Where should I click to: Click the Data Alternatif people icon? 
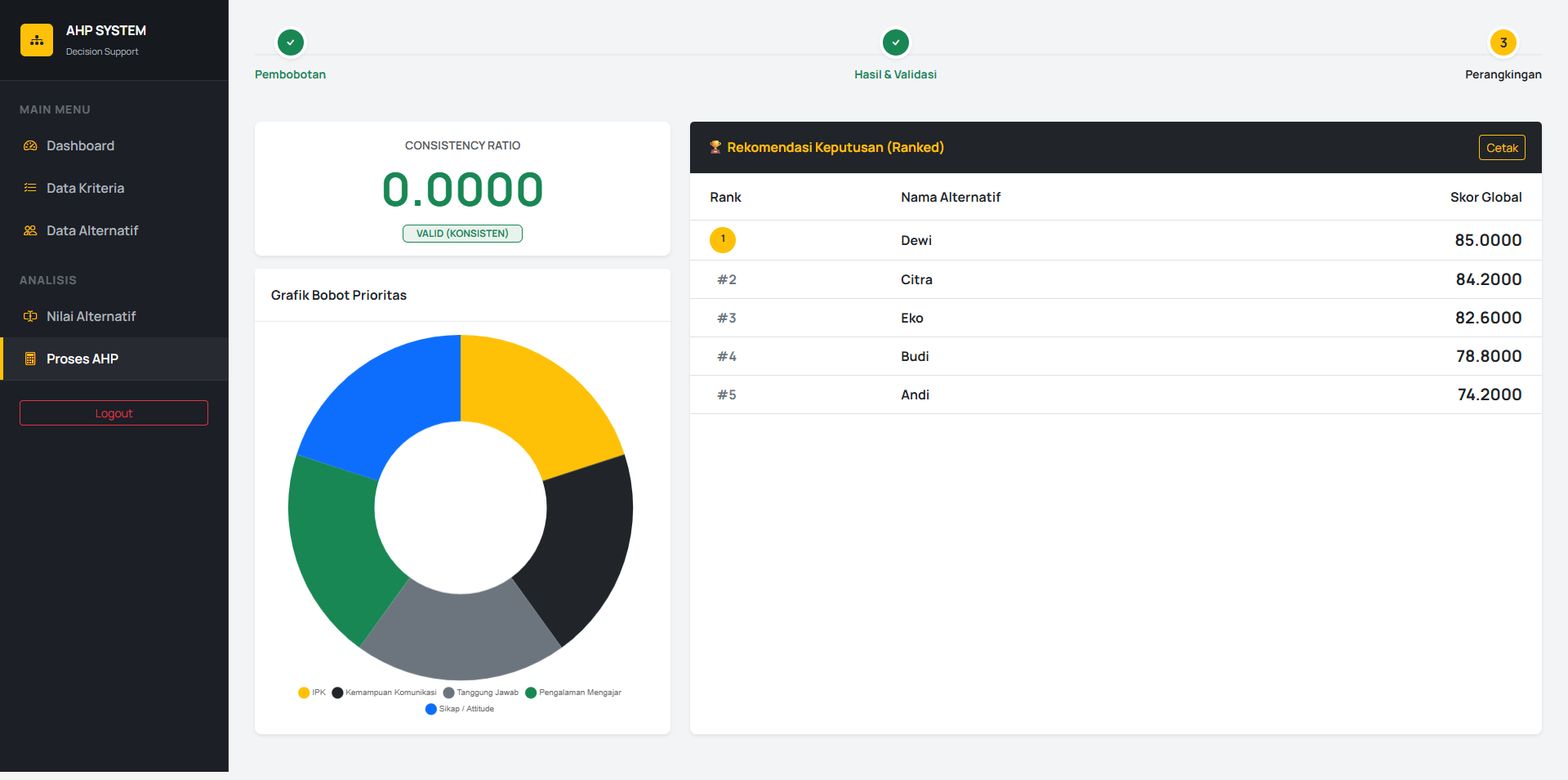pos(30,230)
